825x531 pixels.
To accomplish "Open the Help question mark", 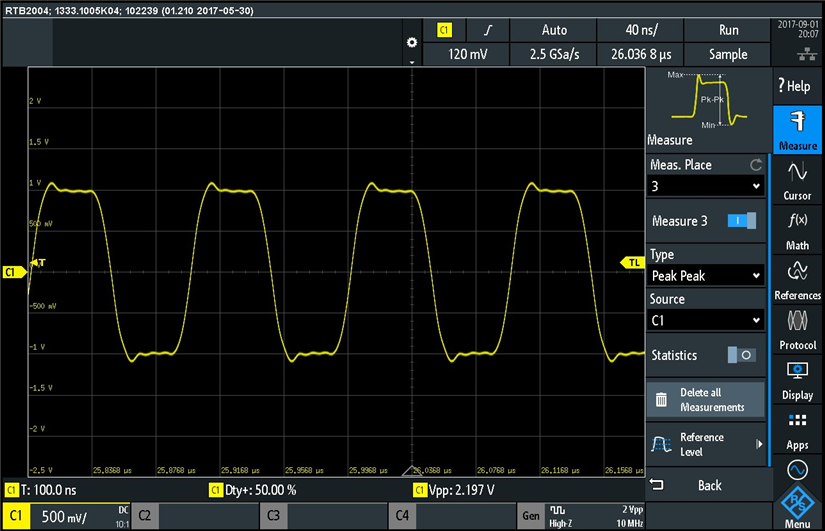I will tap(797, 86).
